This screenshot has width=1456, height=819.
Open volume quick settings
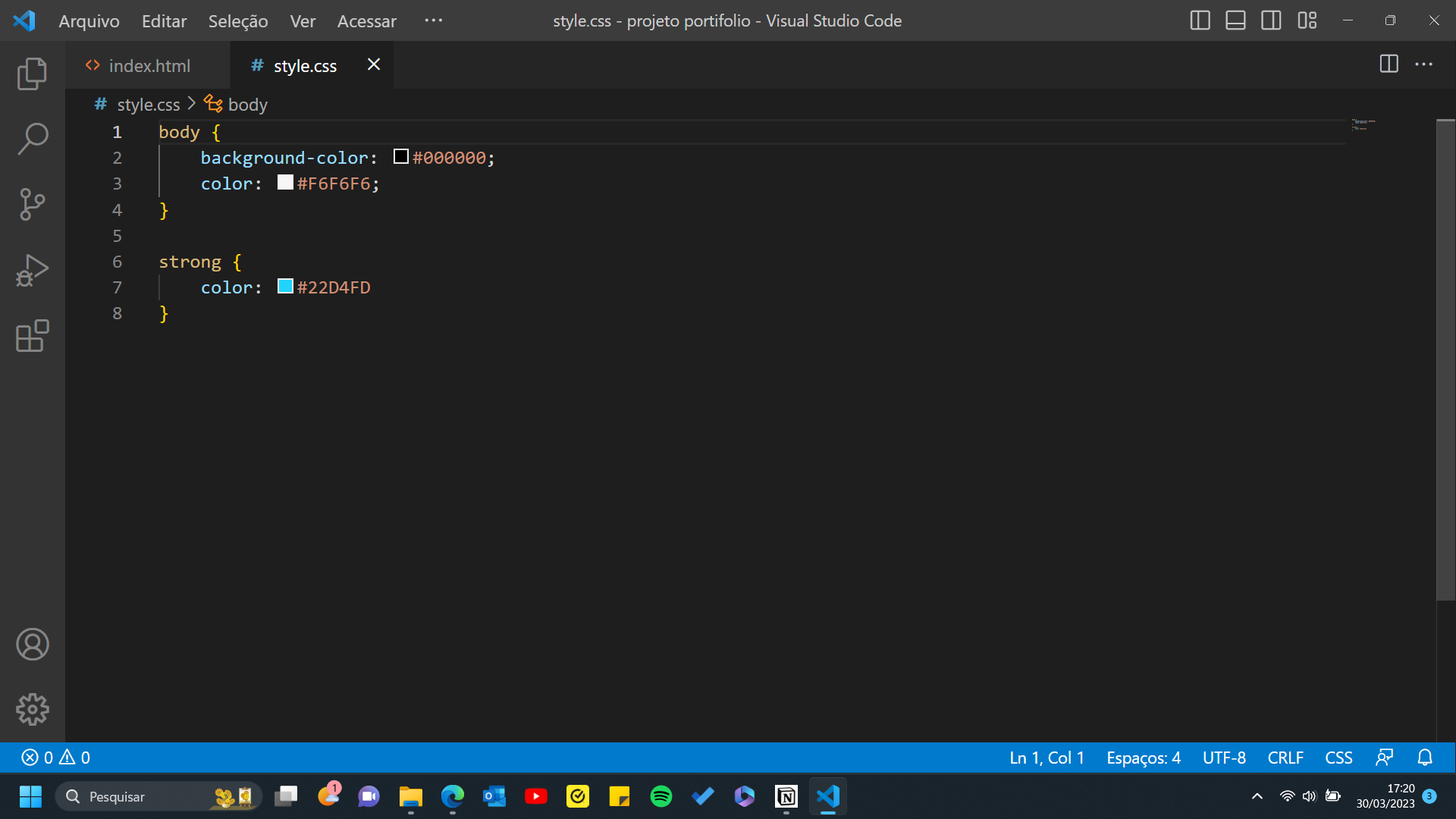click(x=1310, y=796)
